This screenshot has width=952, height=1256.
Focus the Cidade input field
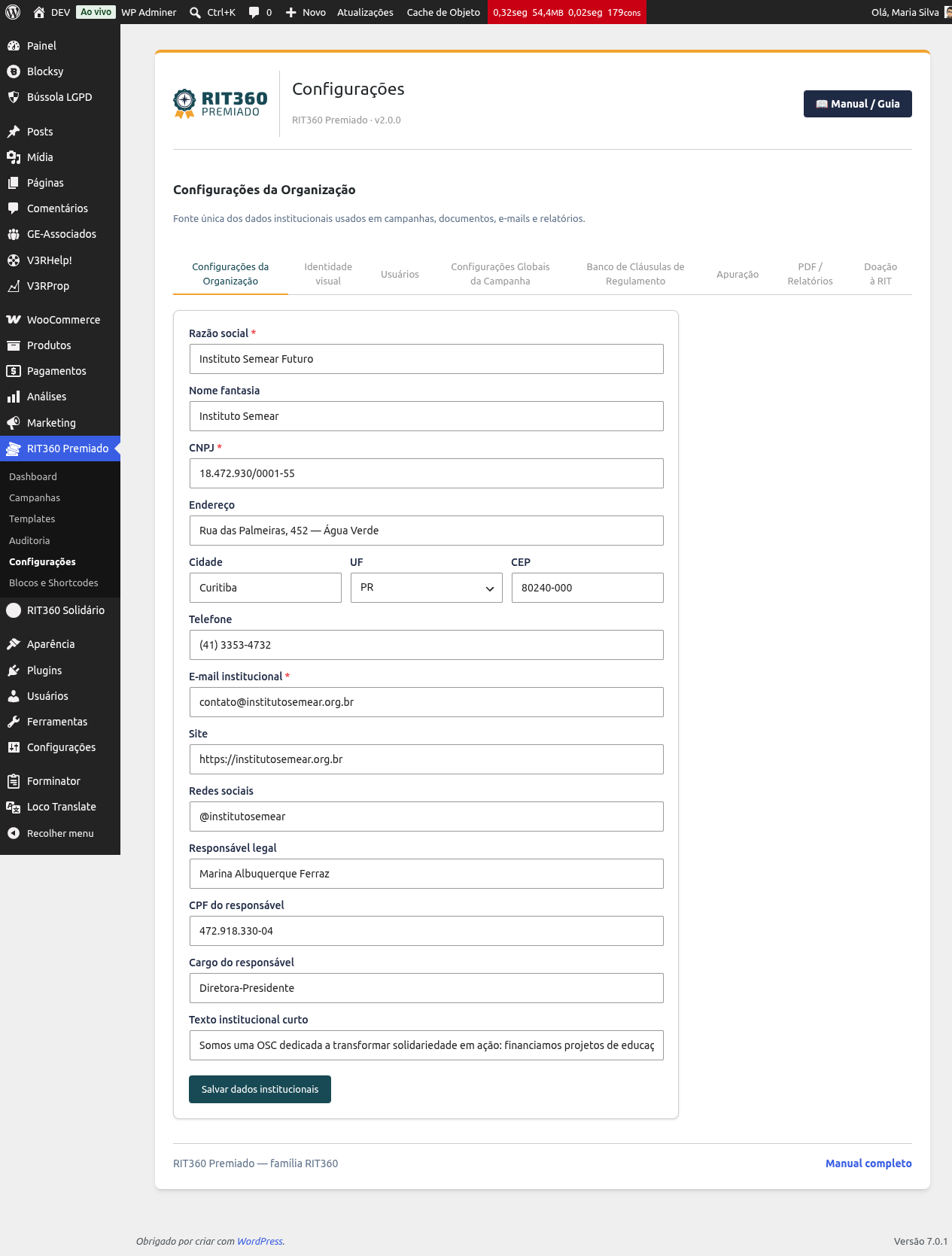[x=266, y=588]
